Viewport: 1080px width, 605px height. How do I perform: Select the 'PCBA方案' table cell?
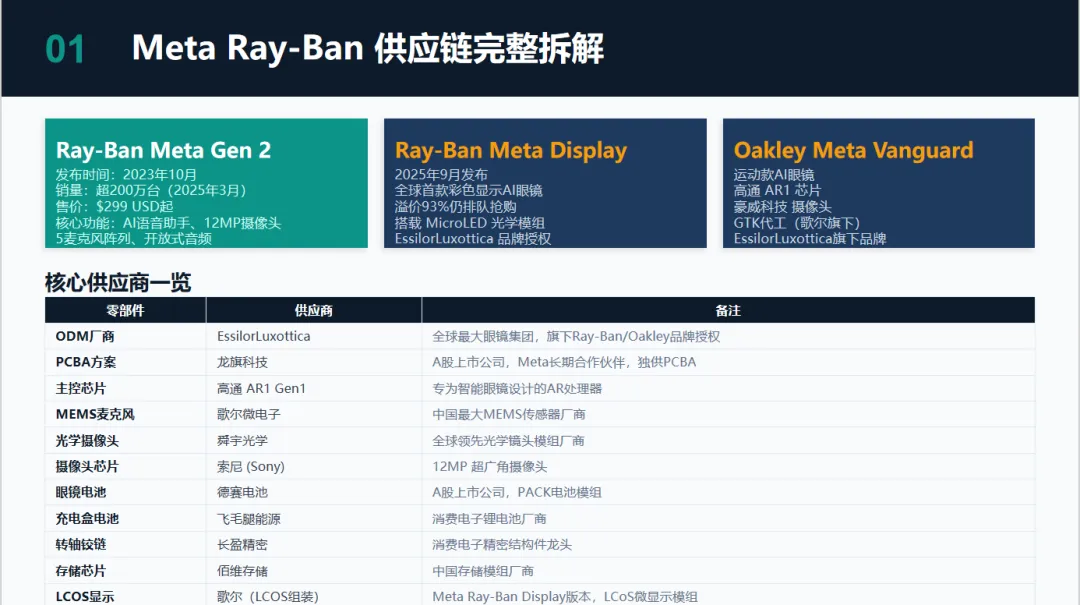point(125,362)
